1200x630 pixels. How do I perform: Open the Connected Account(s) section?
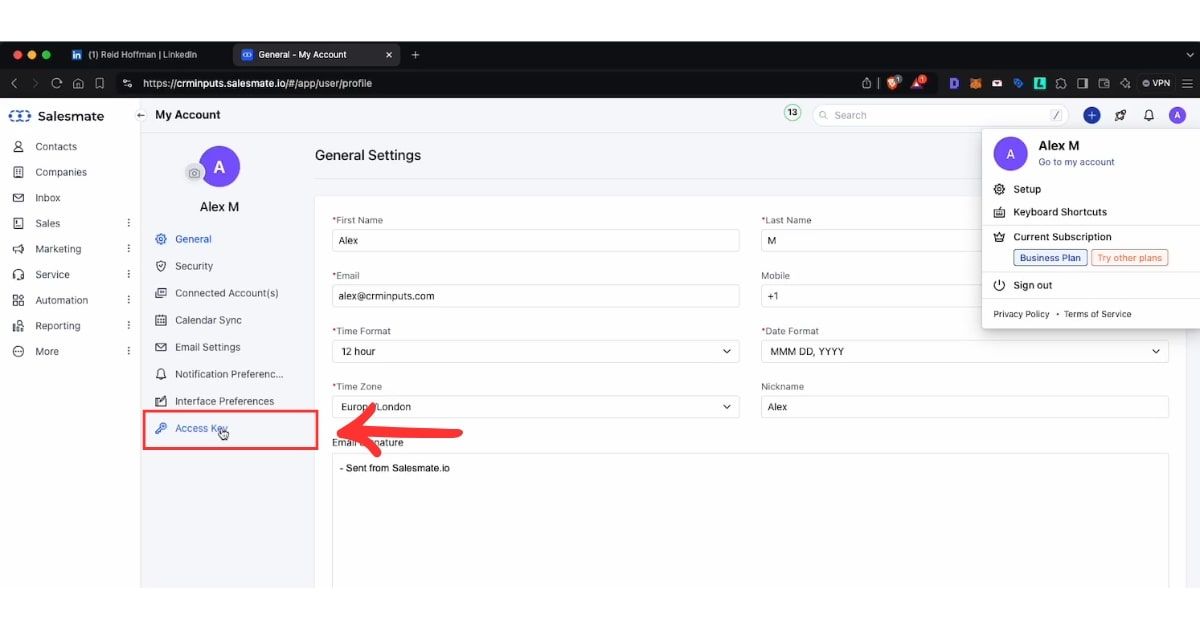click(x=226, y=293)
